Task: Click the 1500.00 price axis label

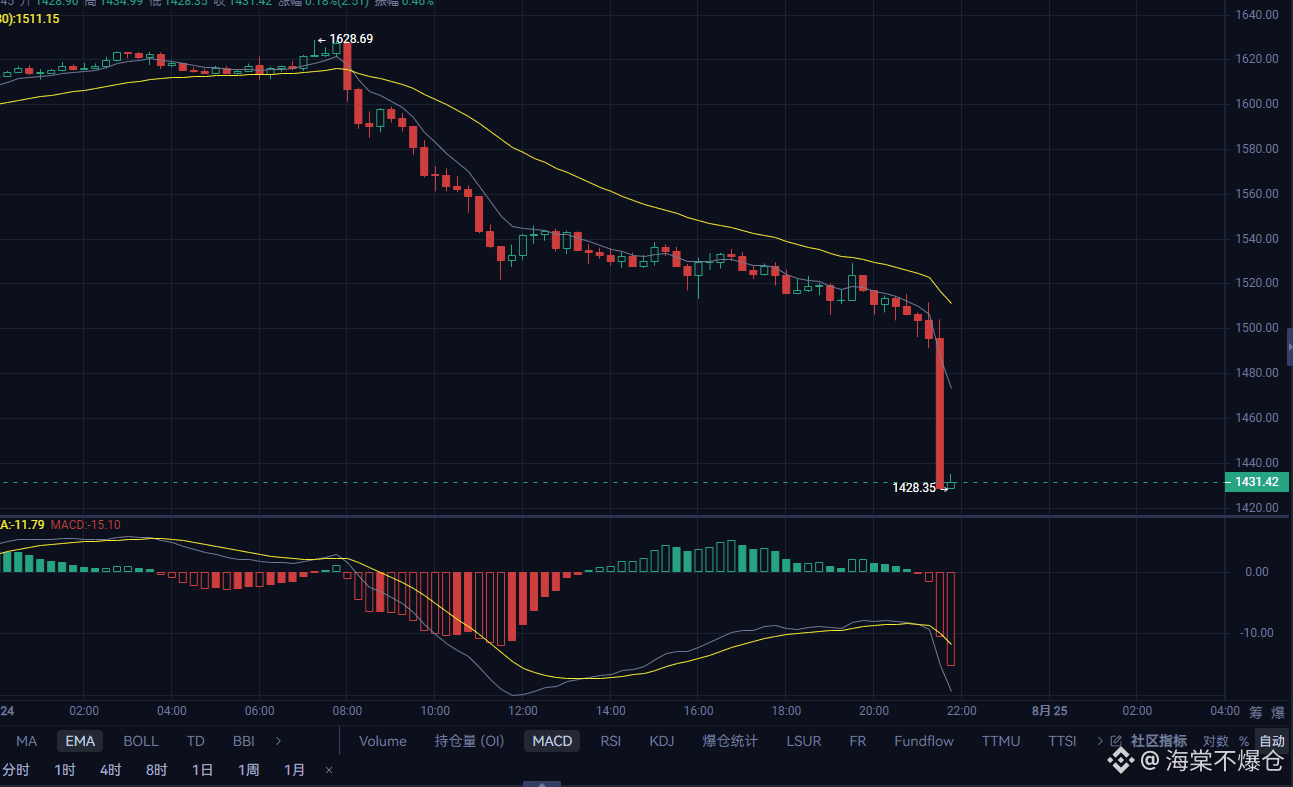Action: click(x=1256, y=328)
